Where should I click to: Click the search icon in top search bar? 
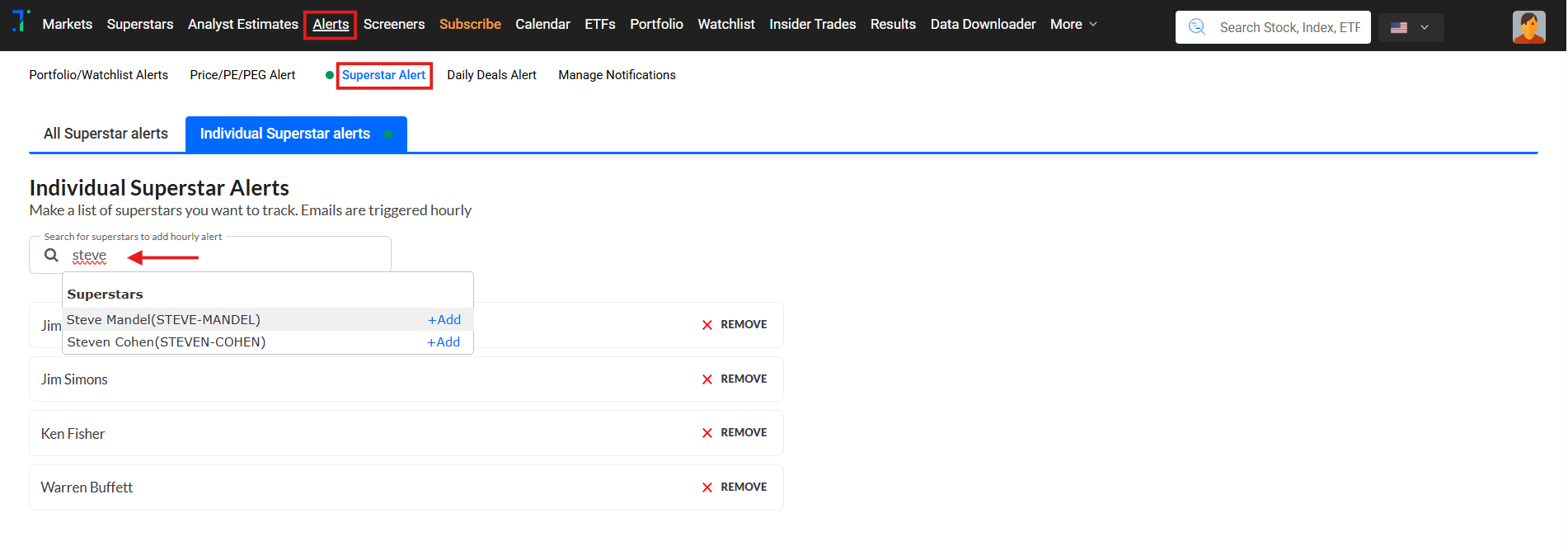pyautogui.click(x=1197, y=27)
